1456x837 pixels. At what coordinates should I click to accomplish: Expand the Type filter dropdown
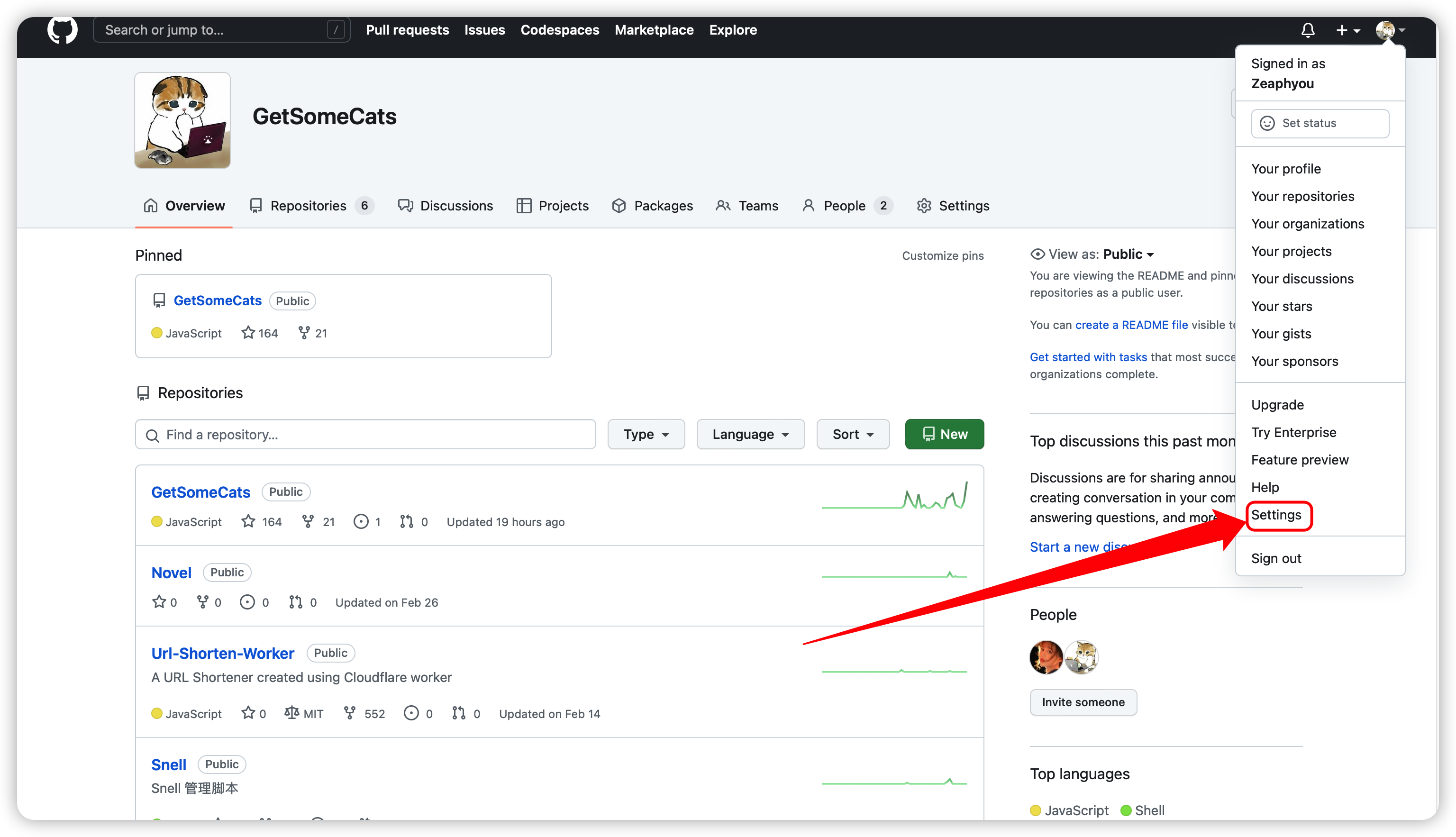tap(646, 435)
